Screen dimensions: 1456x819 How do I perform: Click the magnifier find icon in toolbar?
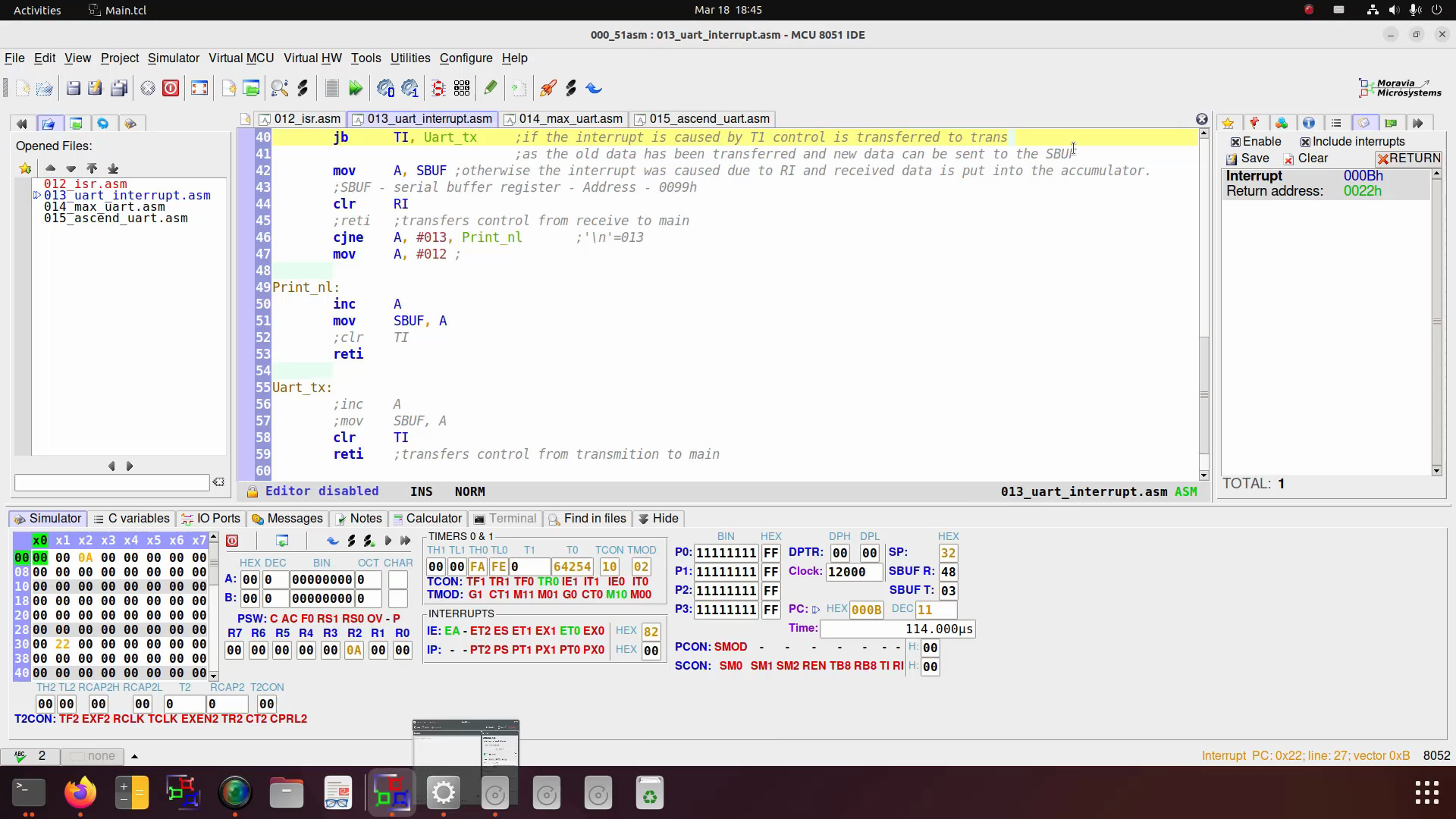279,89
